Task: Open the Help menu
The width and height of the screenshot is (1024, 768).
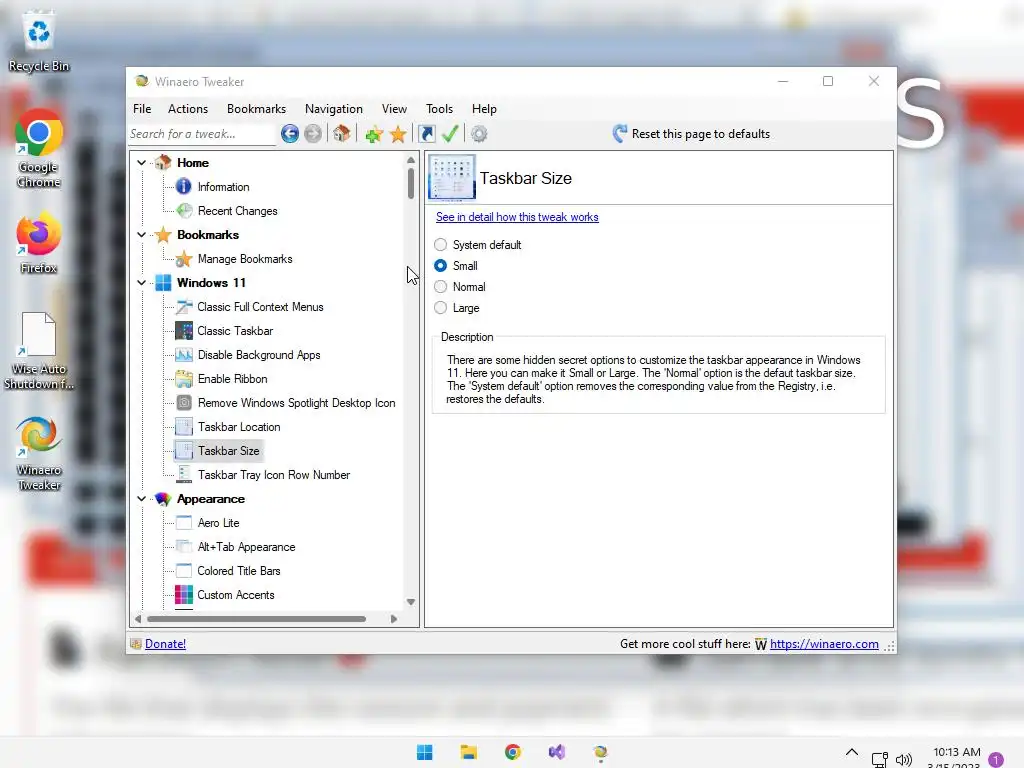Action: (x=485, y=109)
